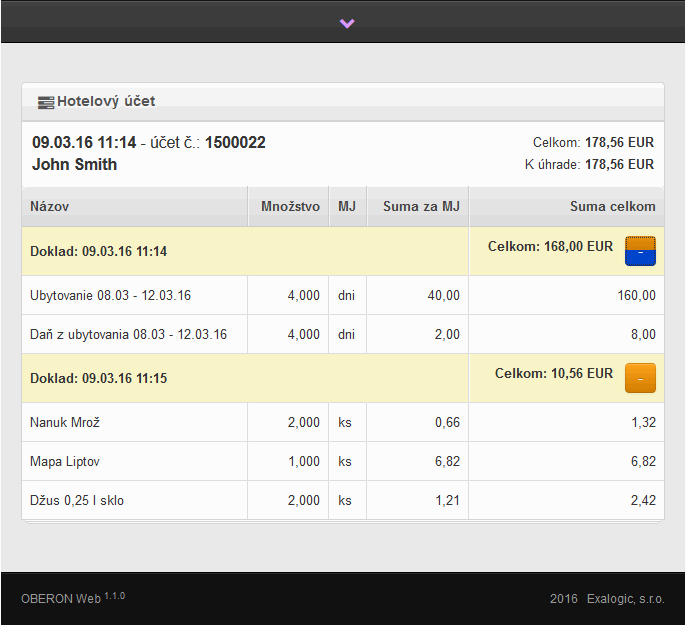The width and height of the screenshot is (686, 625).
Task: Click the Množstvo column header
Action: pyautogui.click(x=290, y=207)
